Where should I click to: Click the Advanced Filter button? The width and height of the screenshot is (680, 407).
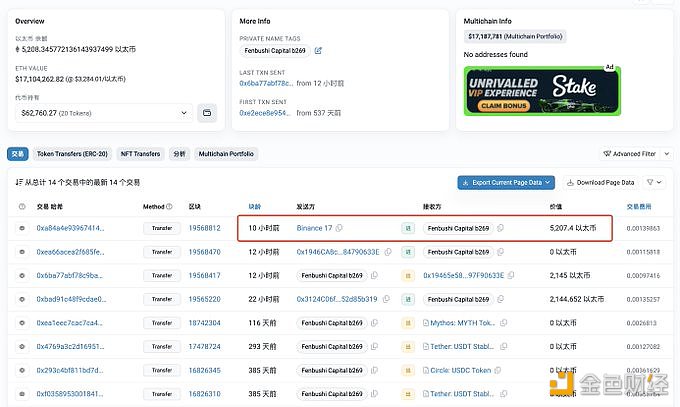(x=630, y=154)
